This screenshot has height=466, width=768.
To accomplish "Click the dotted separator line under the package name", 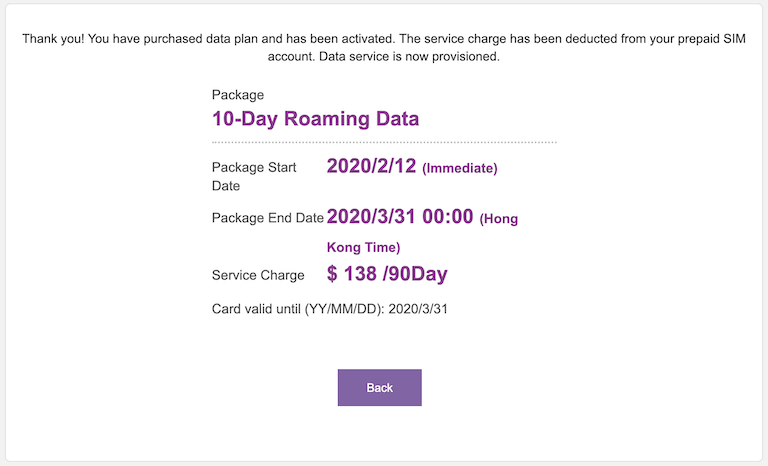I will [x=384, y=143].
